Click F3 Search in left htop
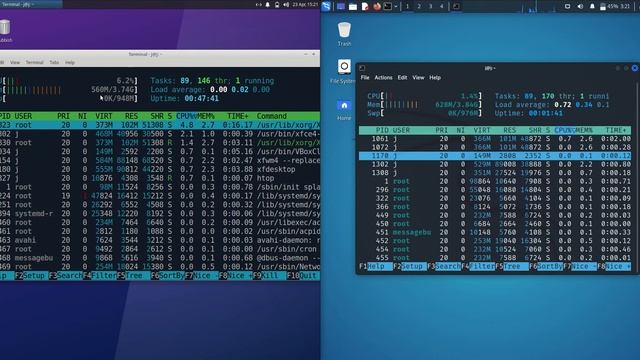 65,276
